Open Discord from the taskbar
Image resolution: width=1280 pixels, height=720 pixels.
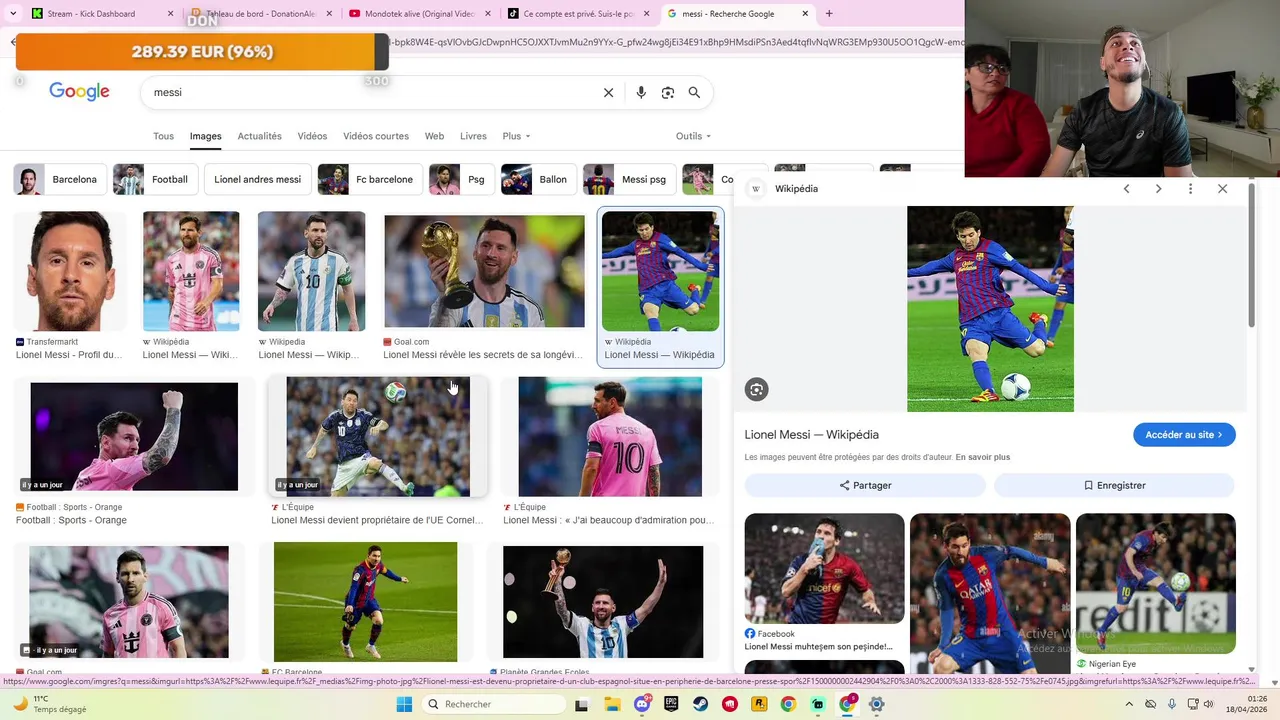(642, 704)
